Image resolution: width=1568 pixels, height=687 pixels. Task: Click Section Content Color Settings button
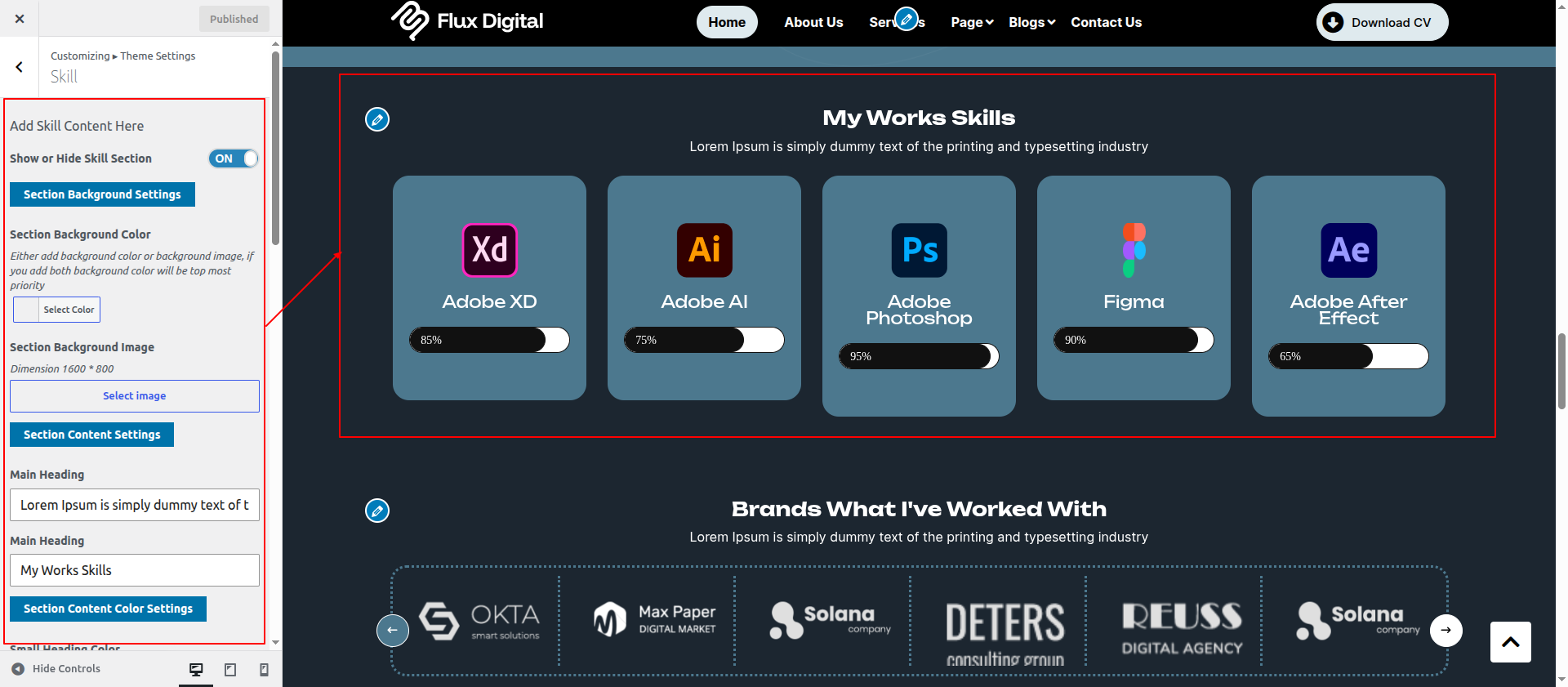pyautogui.click(x=108, y=609)
